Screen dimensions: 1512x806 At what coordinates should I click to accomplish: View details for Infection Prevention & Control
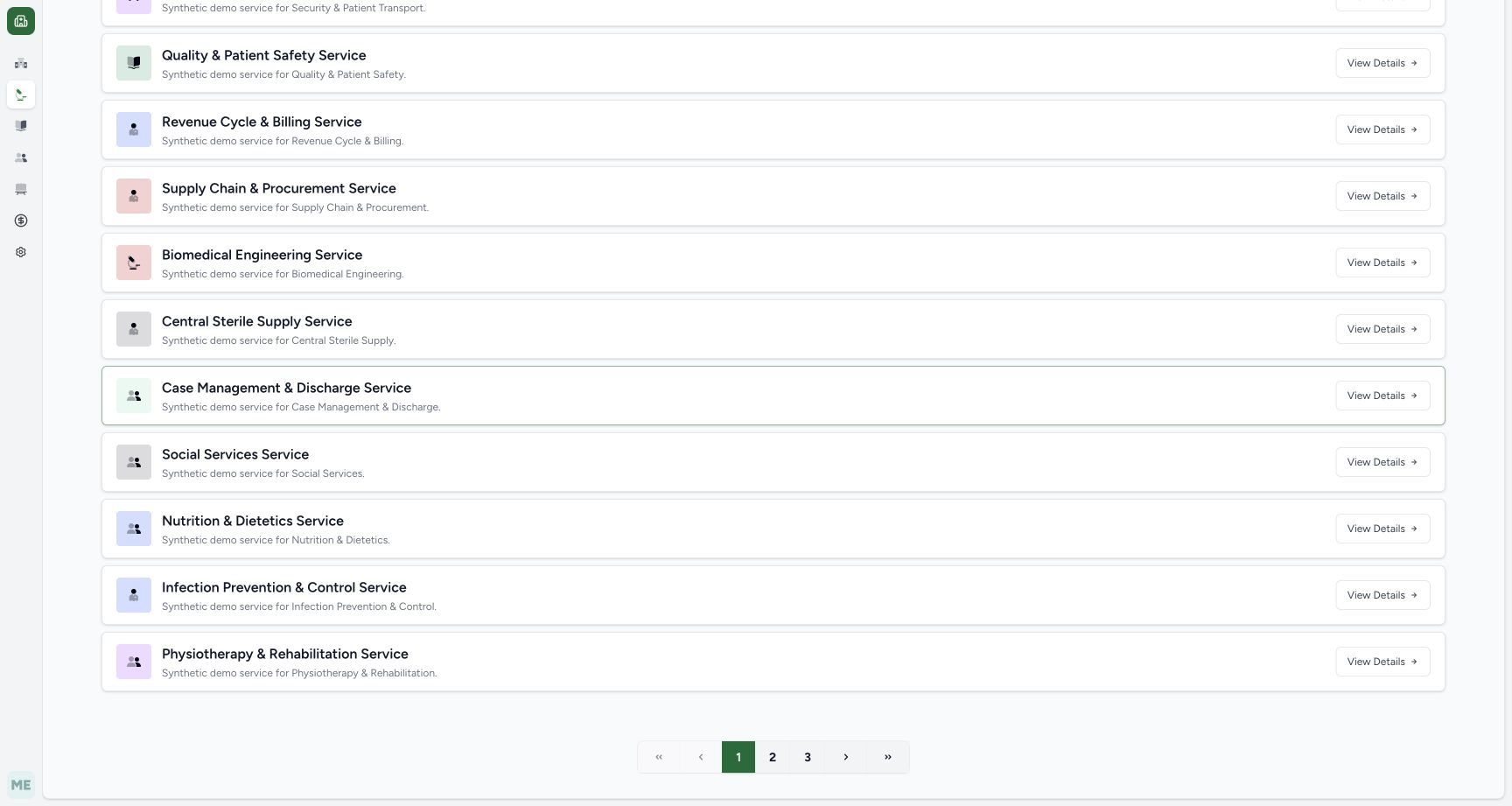(1382, 595)
